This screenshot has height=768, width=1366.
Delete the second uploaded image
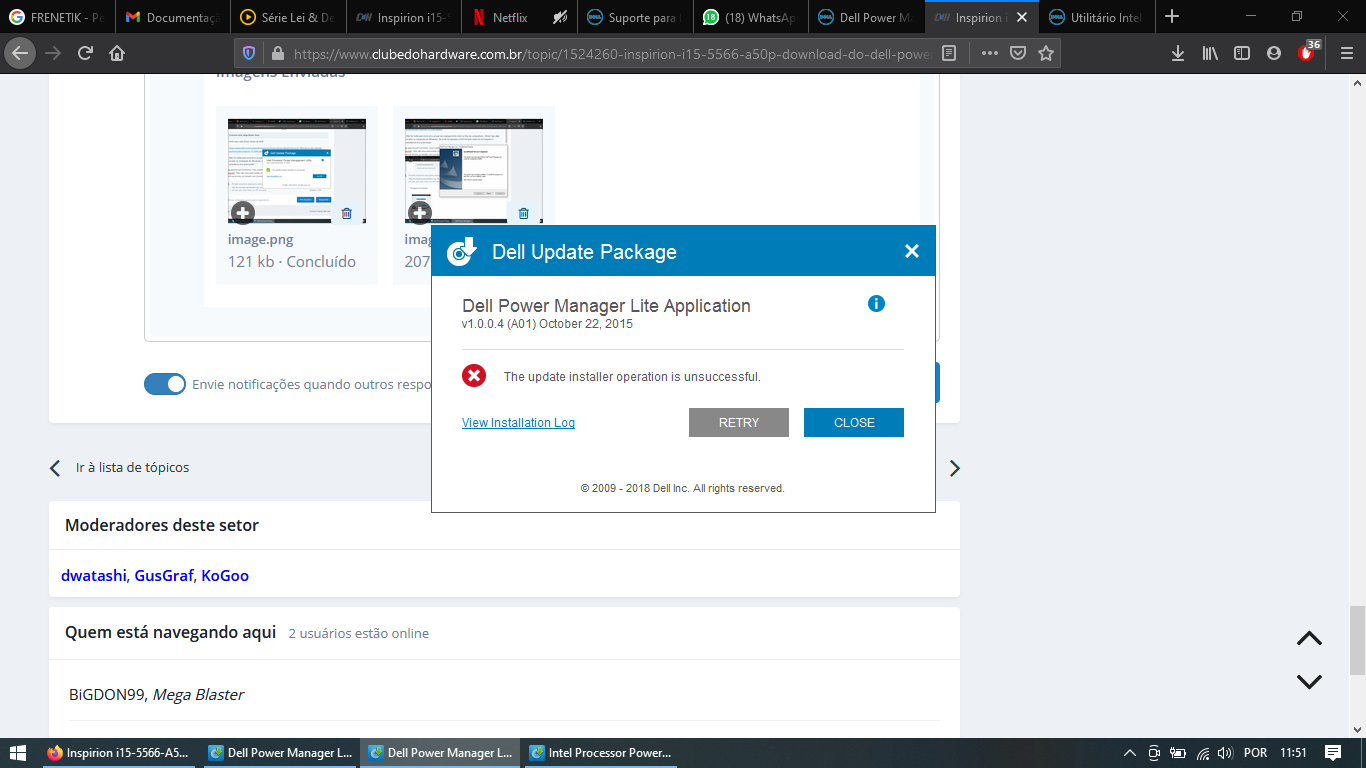(x=523, y=213)
